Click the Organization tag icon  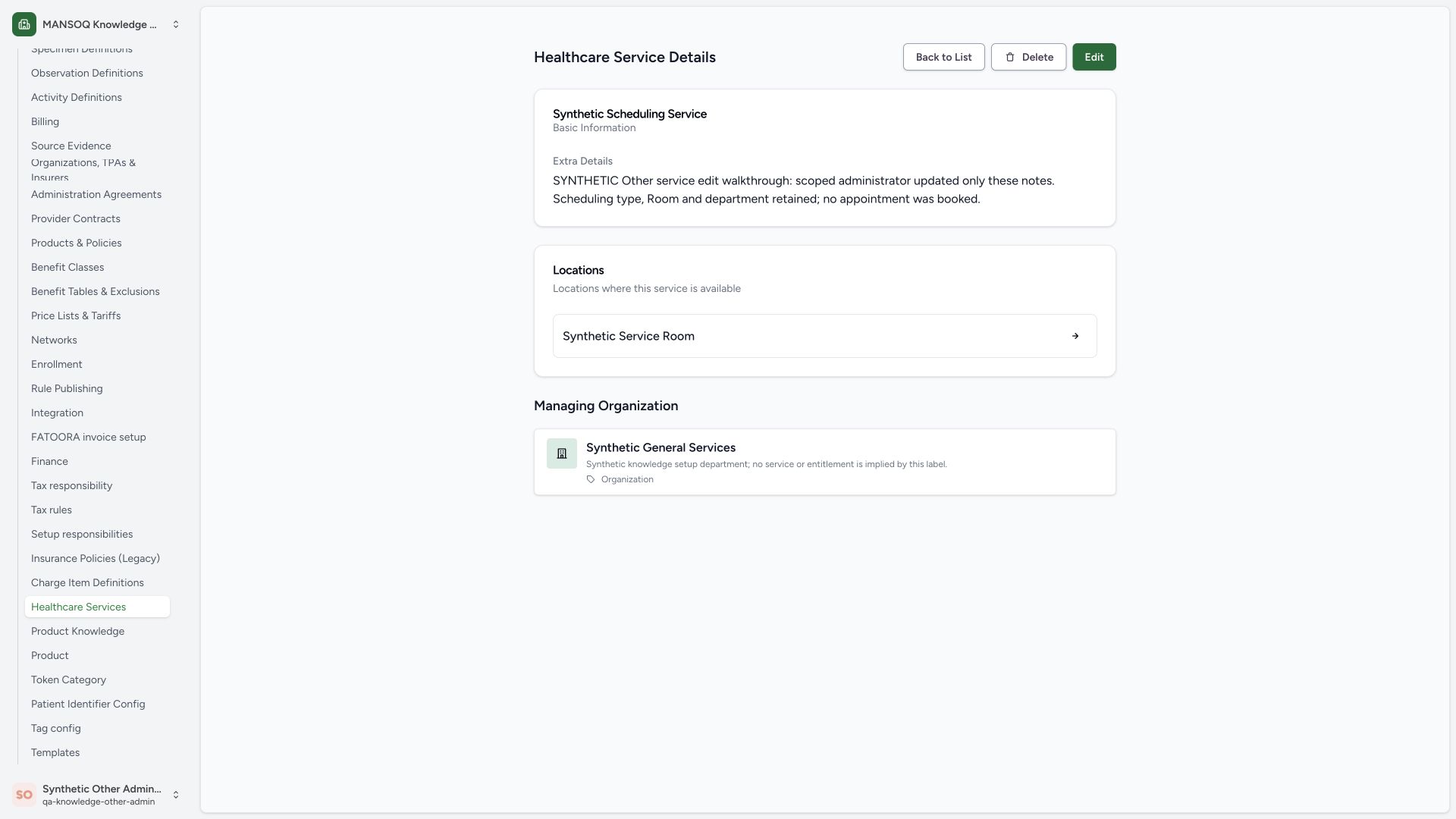591,479
